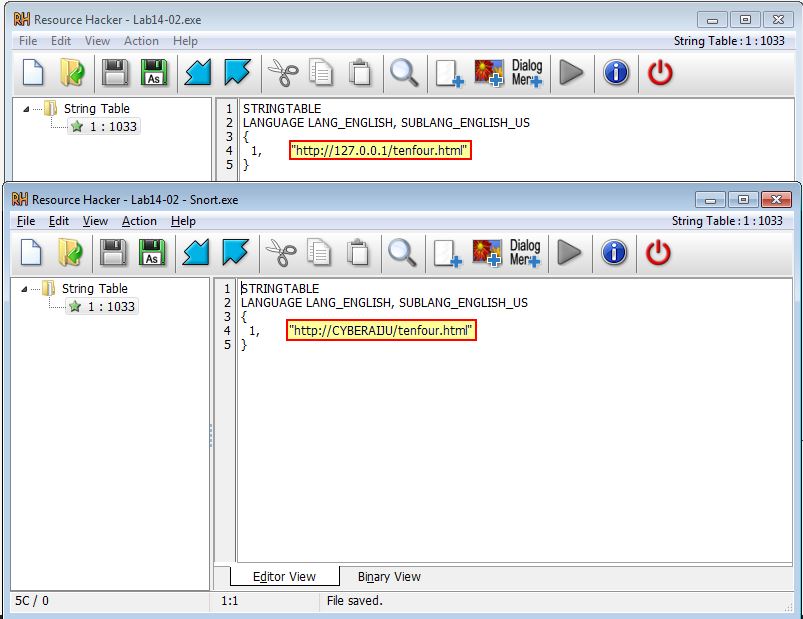Copy icon in Lab14-02.exe window toolbar
The width and height of the screenshot is (803, 619).
pos(321,73)
